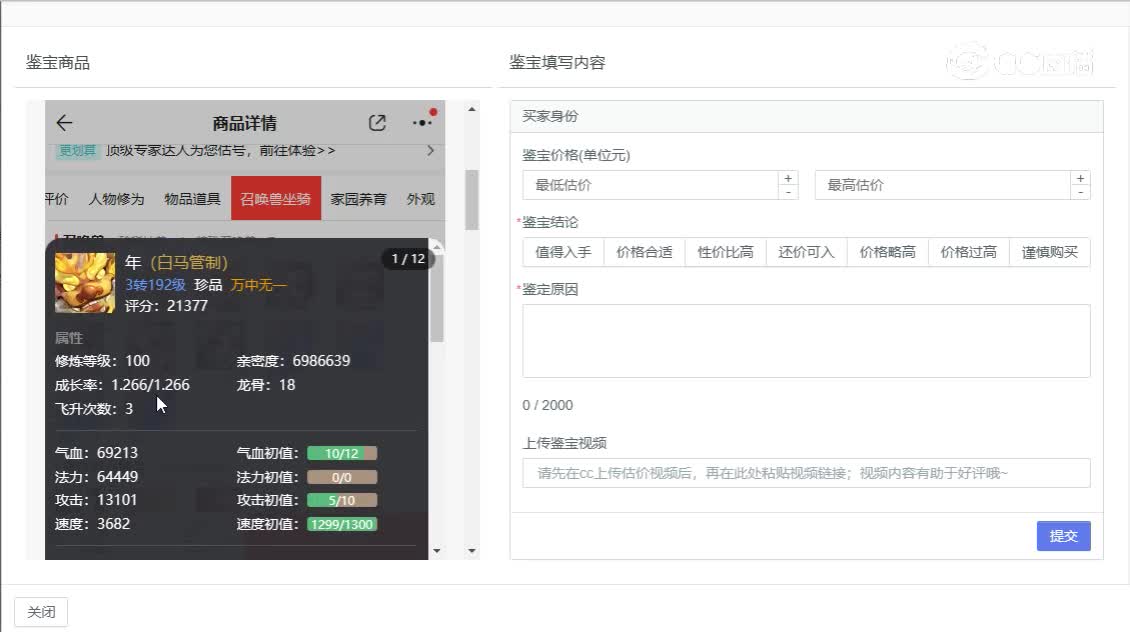Decrease 最高估价 with the minus stepper
Screen dimensions: 1130x632
[x=1080, y=192]
